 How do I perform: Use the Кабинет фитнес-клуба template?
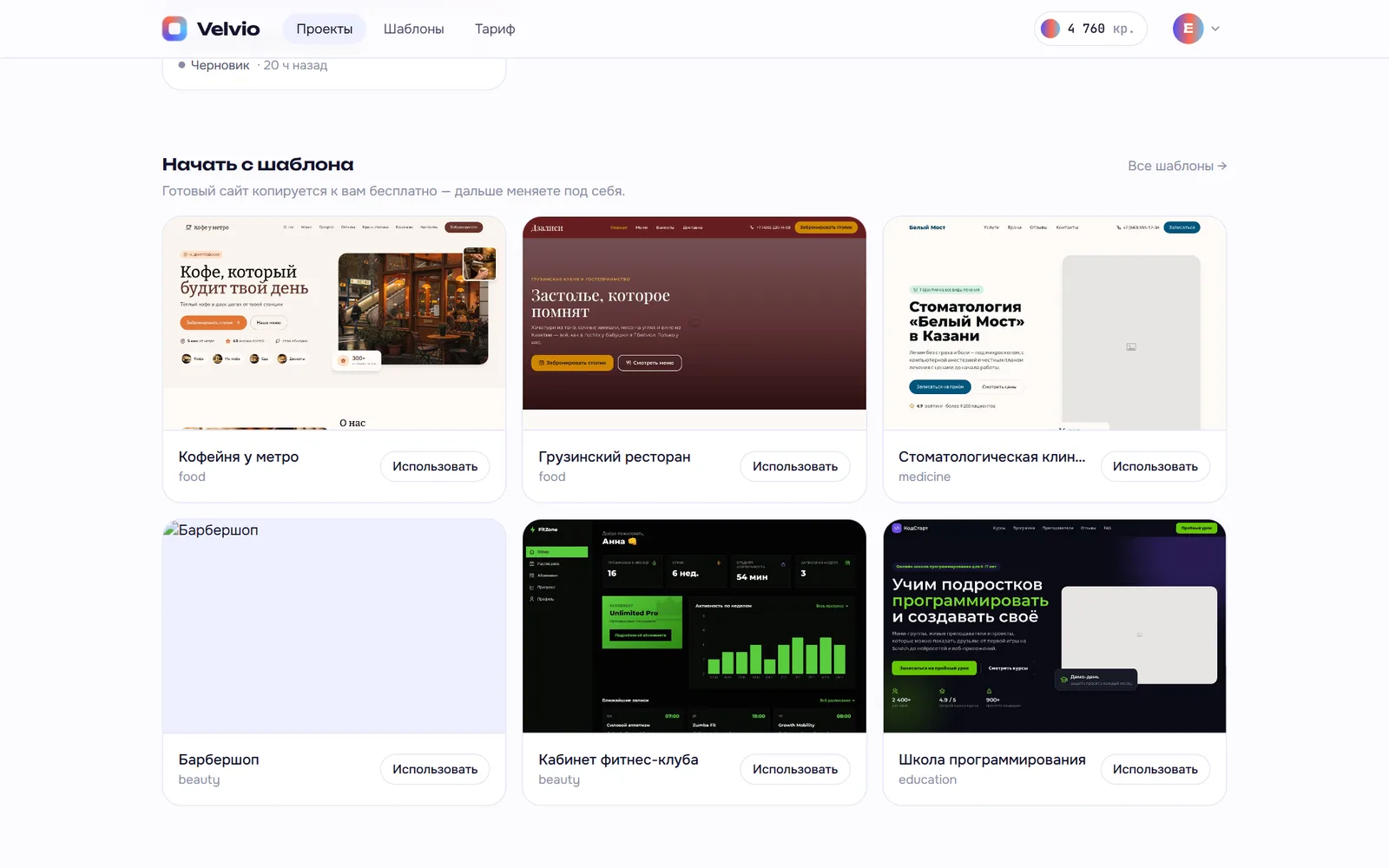coord(795,769)
